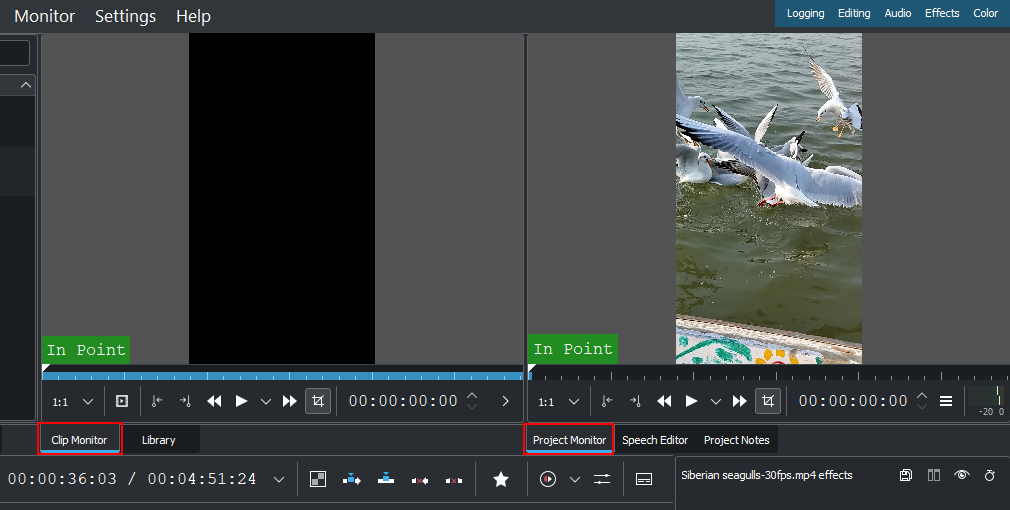Toggle split compare effect view icon
The image size is (1010, 510).
(x=934, y=475)
